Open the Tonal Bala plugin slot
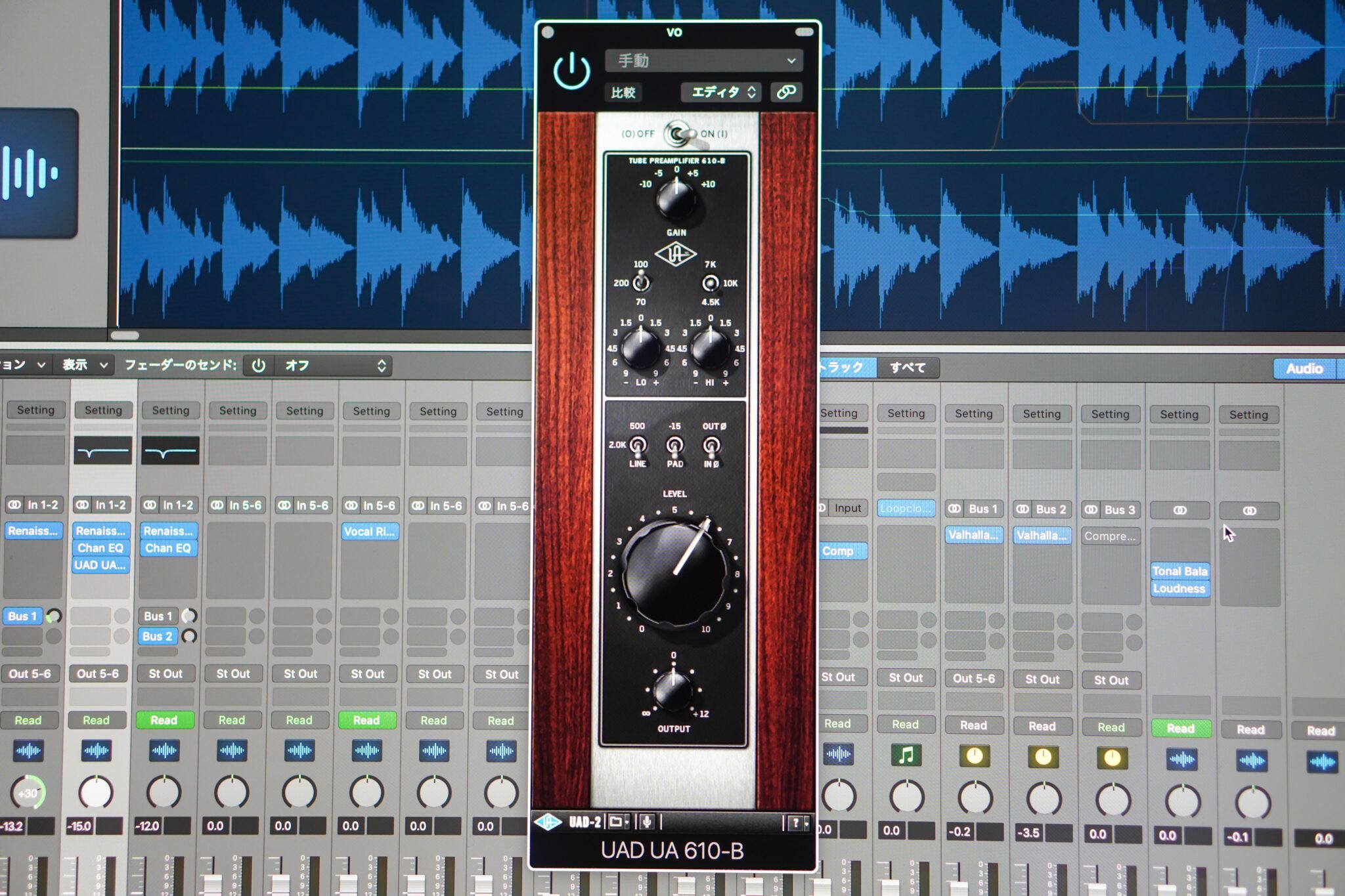 [x=1180, y=571]
